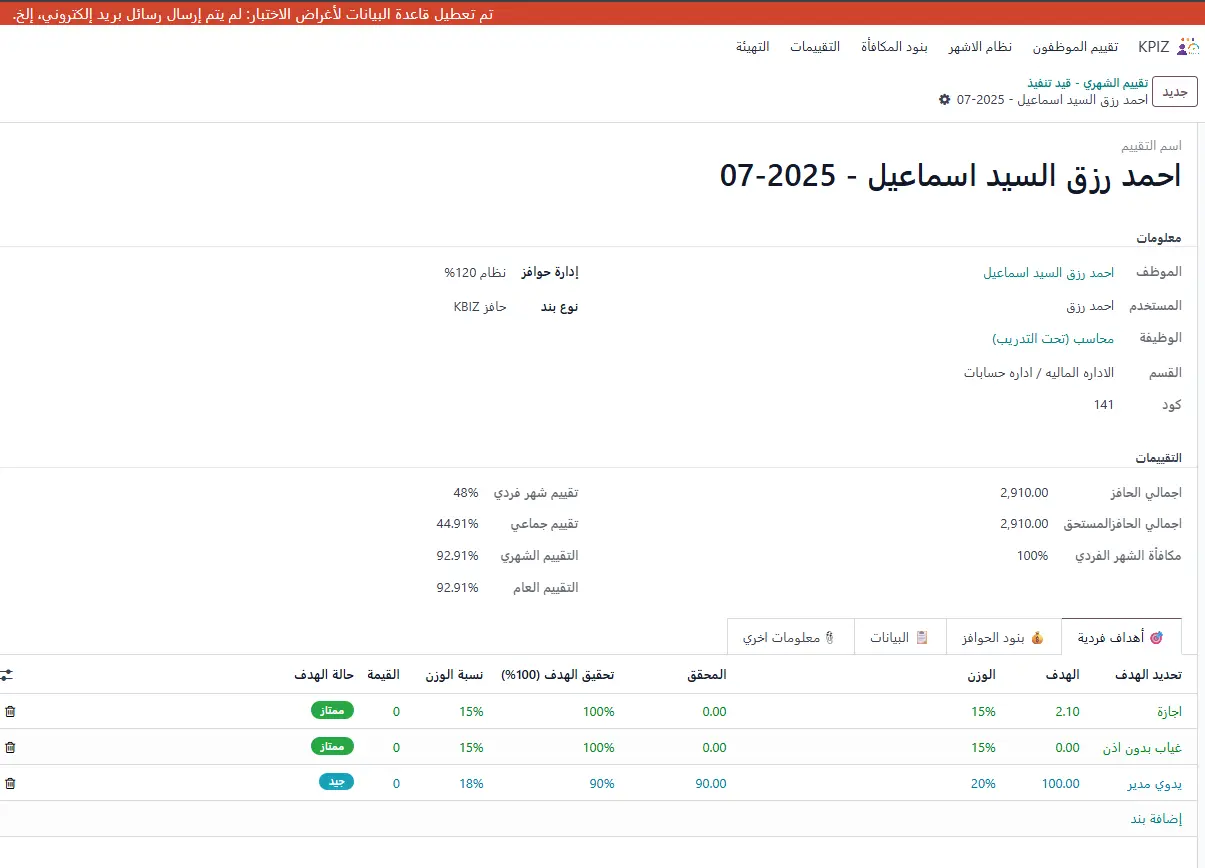Click the green ممتاز badge in اجازة row

point(332,711)
